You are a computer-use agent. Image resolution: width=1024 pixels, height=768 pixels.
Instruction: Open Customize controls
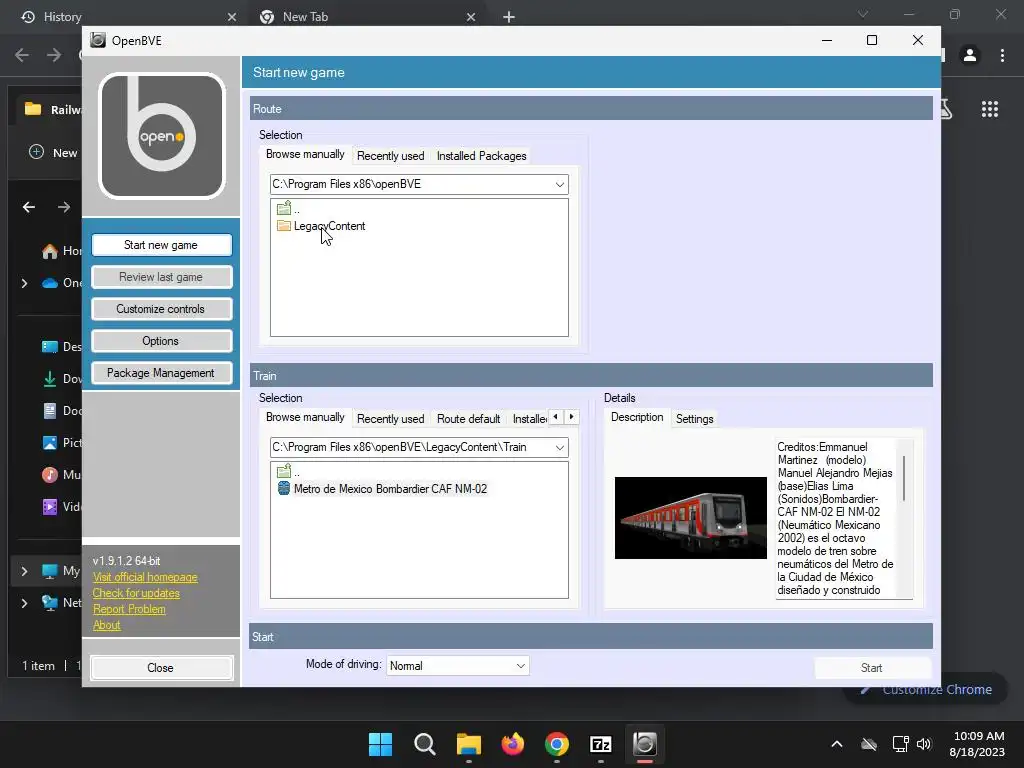pos(161,309)
